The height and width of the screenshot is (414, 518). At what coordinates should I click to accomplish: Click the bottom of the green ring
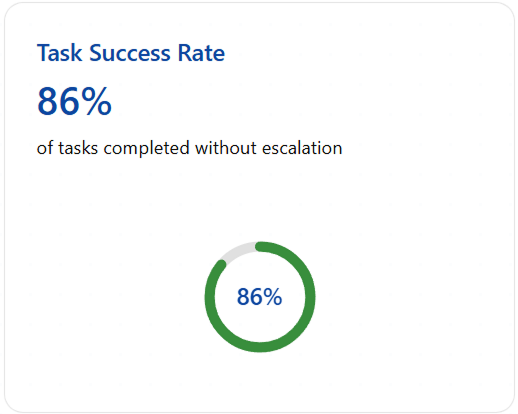260,347
